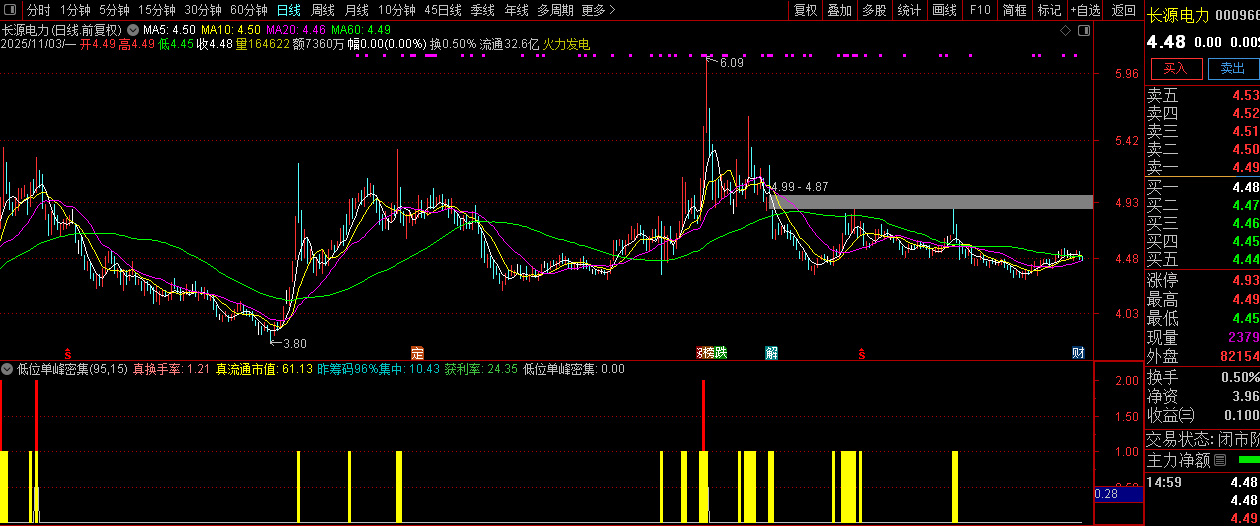This screenshot has height=526, width=1260.
Task: Select the 1分钟 period tab
Action: pyautogui.click(x=75, y=10)
